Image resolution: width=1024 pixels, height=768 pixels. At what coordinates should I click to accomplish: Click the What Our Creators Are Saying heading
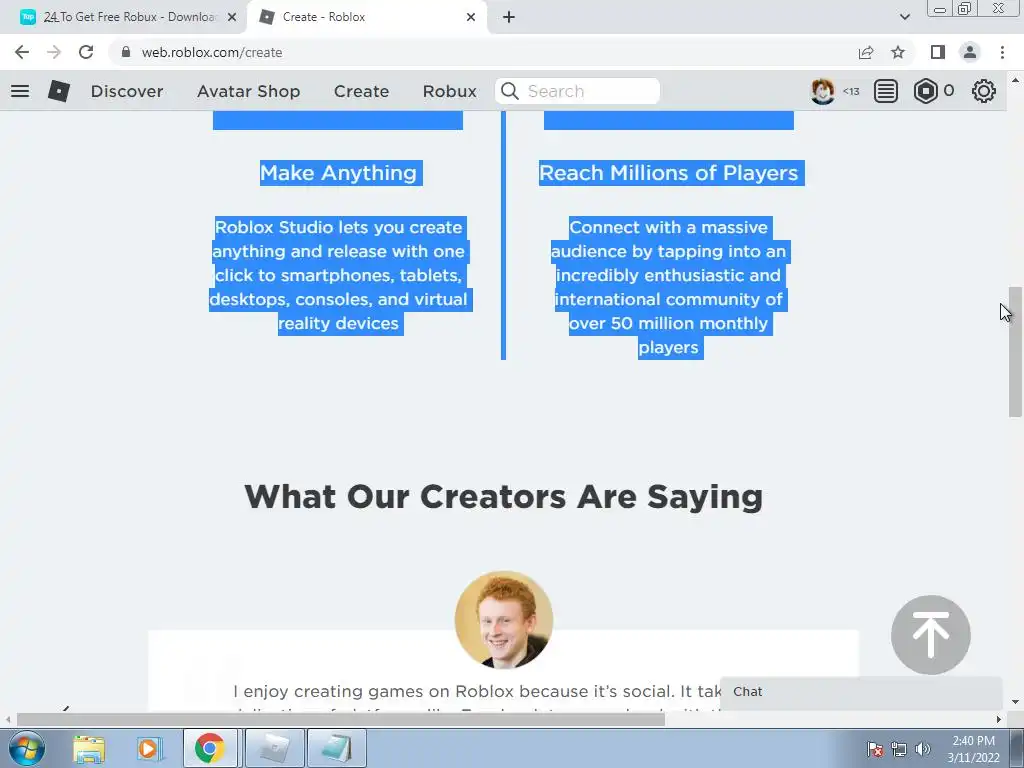tap(504, 496)
